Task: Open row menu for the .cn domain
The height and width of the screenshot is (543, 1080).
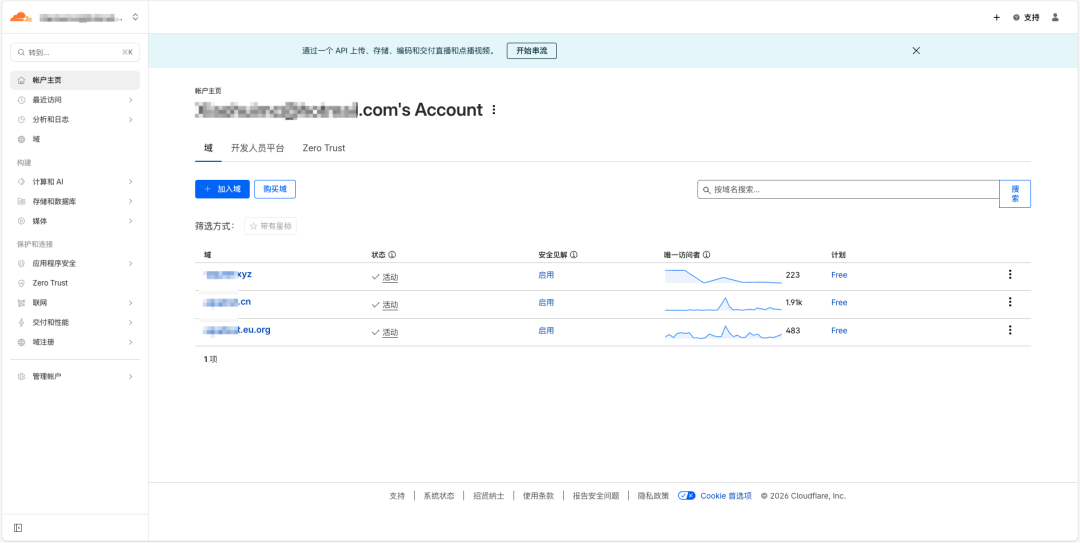Action: 1010,302
